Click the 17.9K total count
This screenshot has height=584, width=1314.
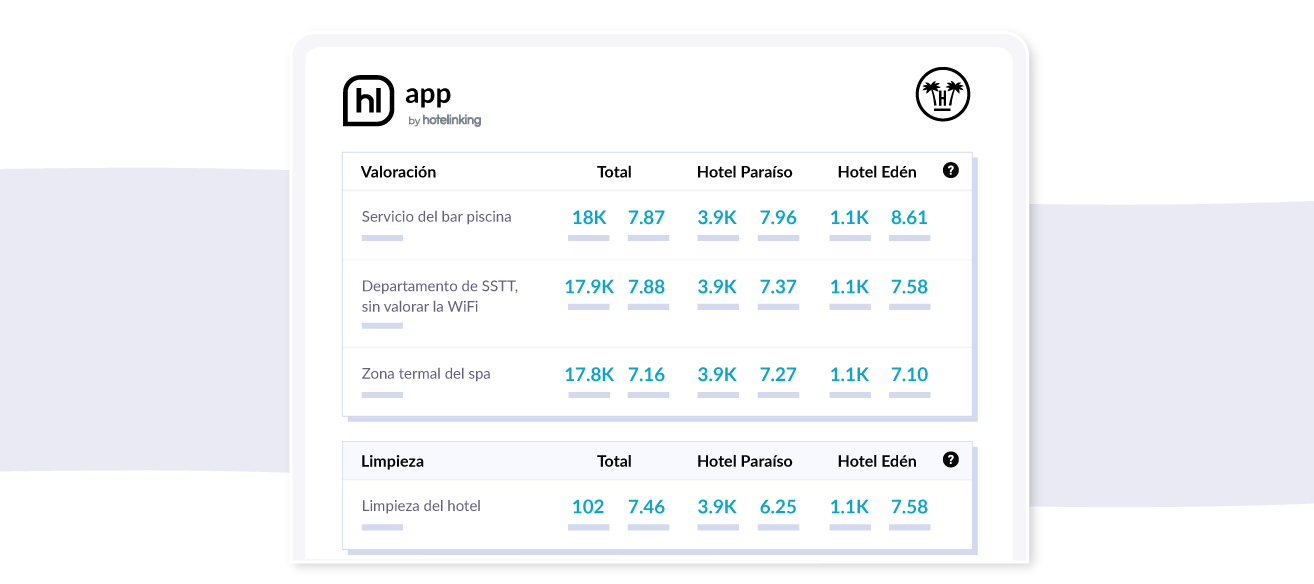589,287
